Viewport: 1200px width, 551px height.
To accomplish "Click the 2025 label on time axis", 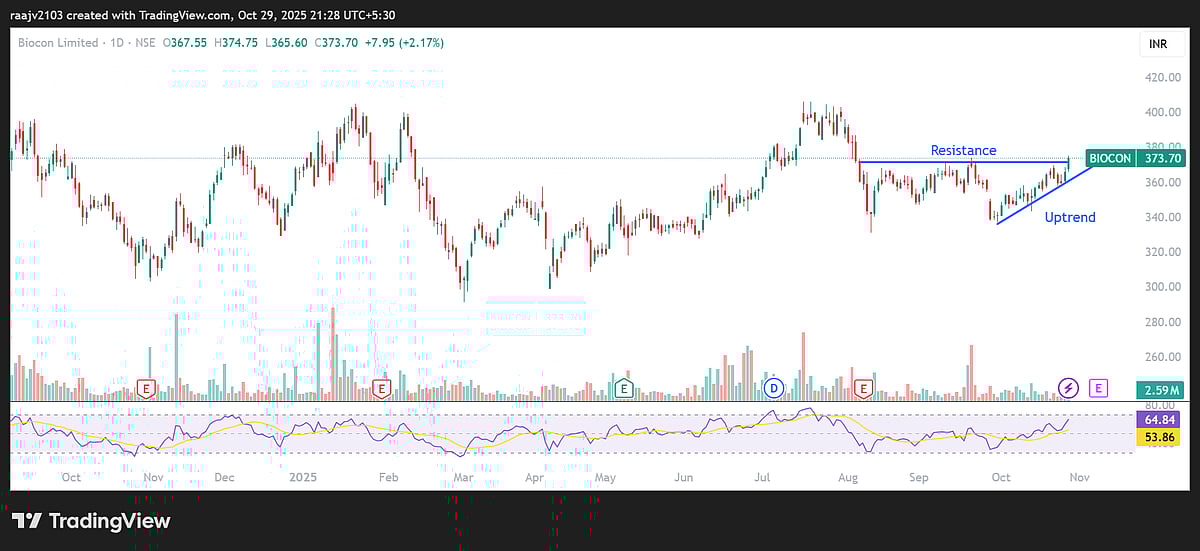I will point(301,478).
